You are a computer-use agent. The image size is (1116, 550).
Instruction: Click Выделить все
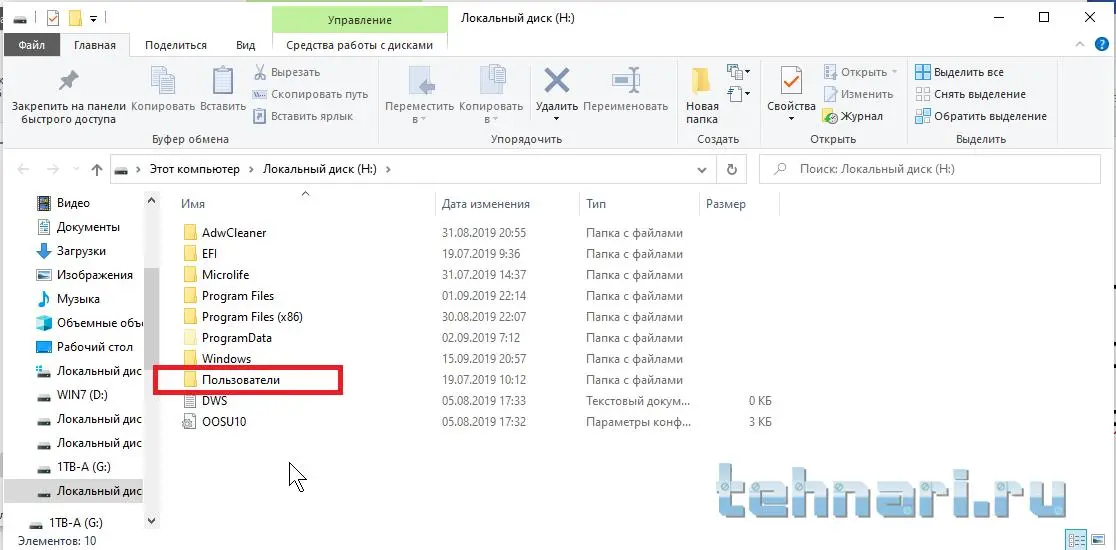point(959,73)
